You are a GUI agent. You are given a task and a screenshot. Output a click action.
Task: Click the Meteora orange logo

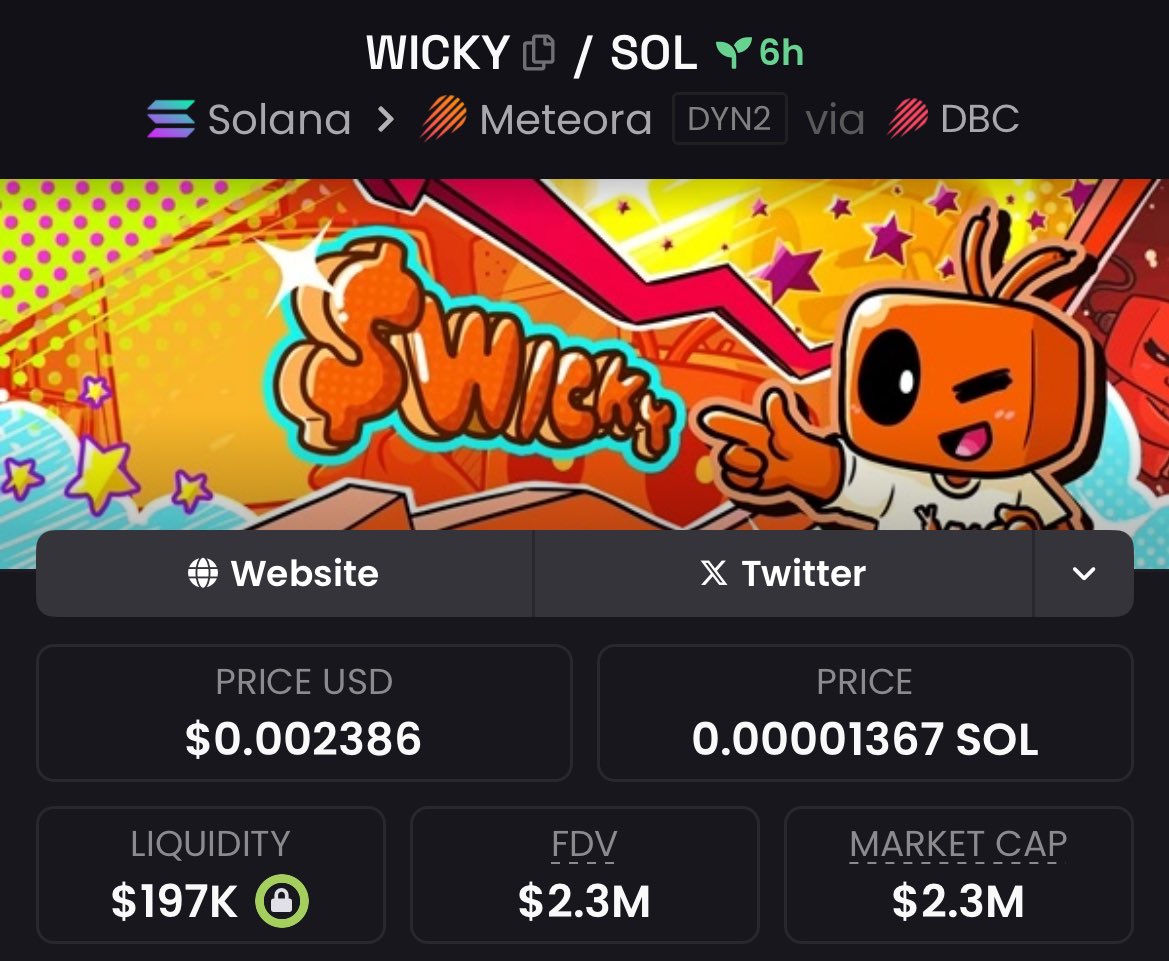pos(444,119)
